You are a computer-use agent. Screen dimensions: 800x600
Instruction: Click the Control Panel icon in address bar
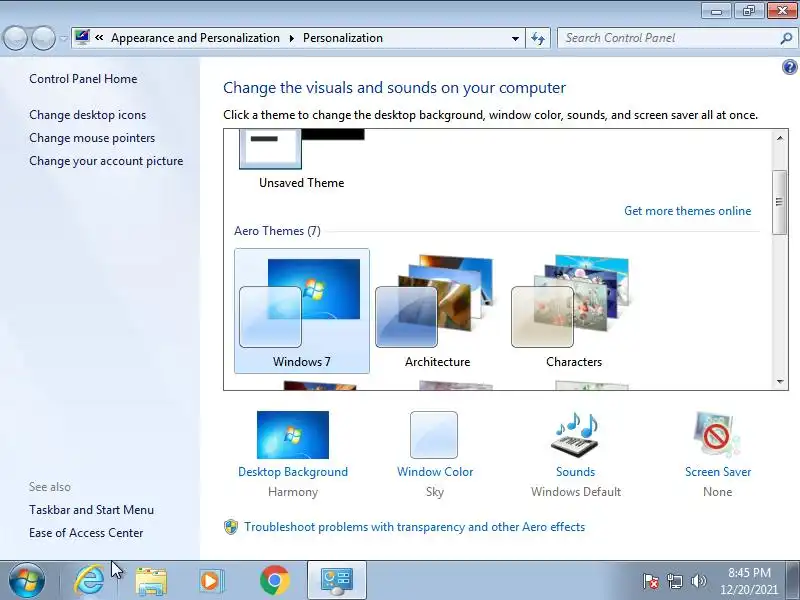[82, 37]
